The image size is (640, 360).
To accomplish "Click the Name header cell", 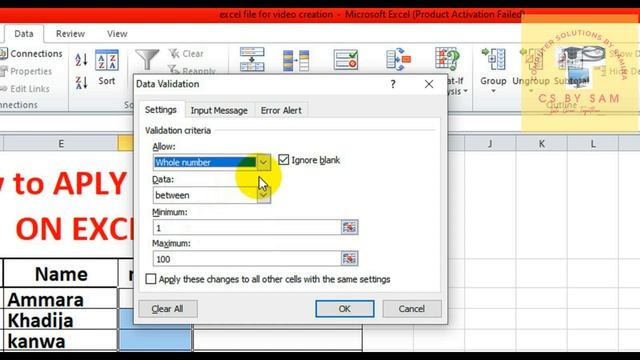I will pos(61,274).
